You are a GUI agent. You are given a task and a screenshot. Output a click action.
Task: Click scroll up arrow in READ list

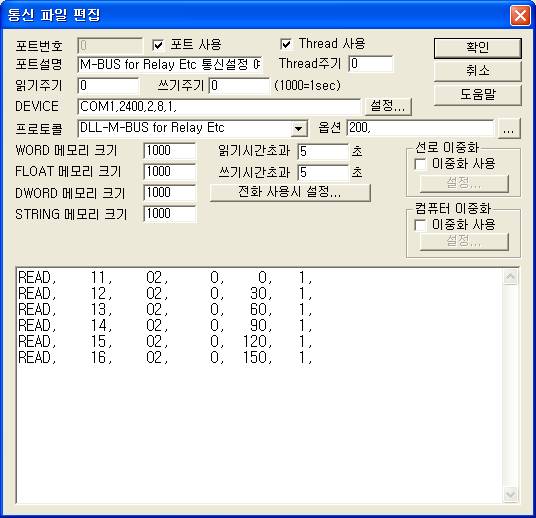pyautogui.click(x=511, y=277)
